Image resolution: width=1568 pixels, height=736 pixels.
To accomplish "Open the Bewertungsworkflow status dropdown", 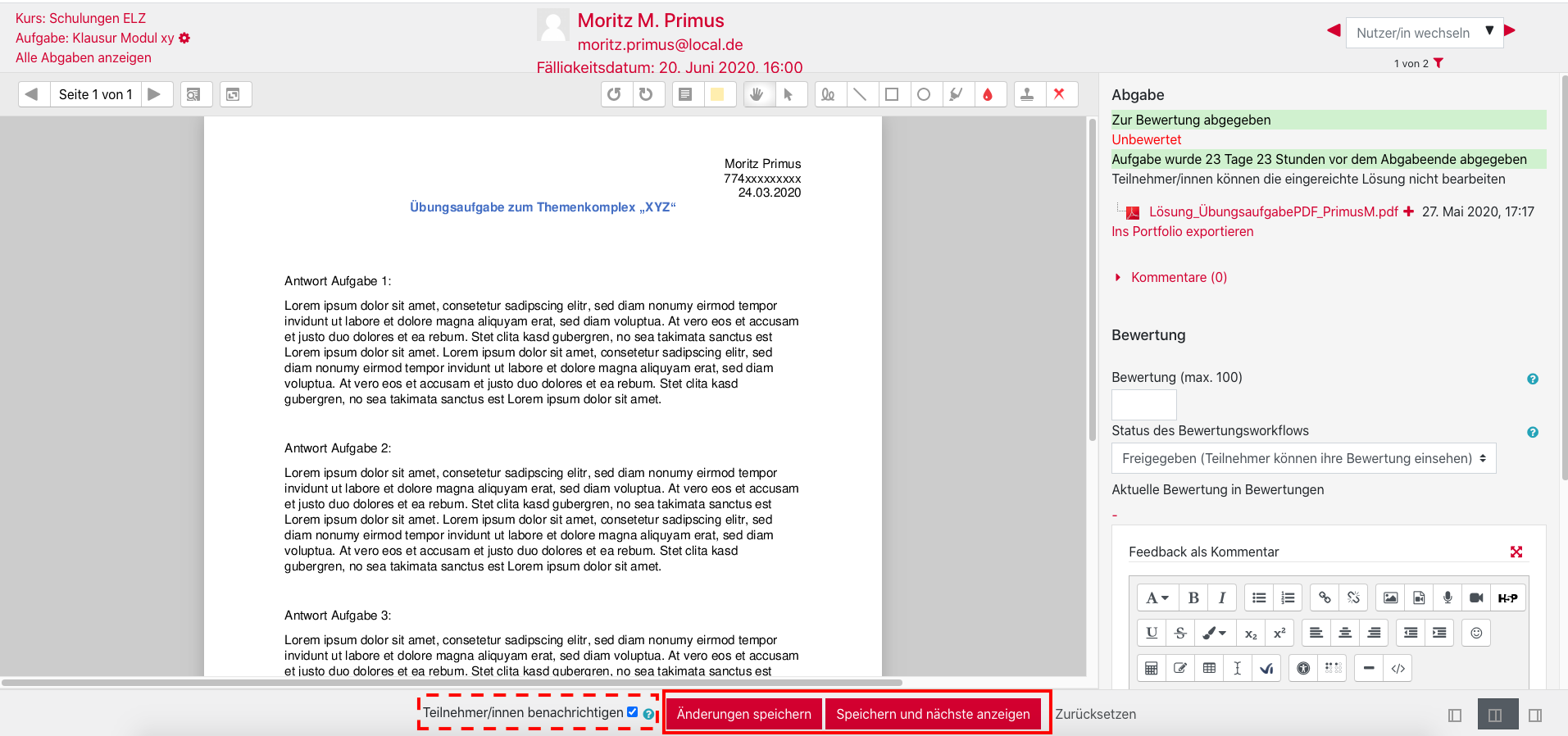I will pos(1303,458).
